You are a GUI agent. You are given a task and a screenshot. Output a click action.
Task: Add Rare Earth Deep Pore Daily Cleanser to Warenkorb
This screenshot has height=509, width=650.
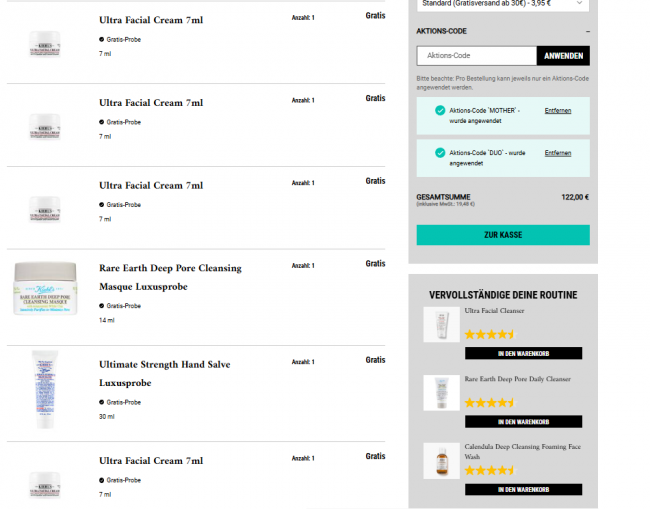(x=523, y=422)
